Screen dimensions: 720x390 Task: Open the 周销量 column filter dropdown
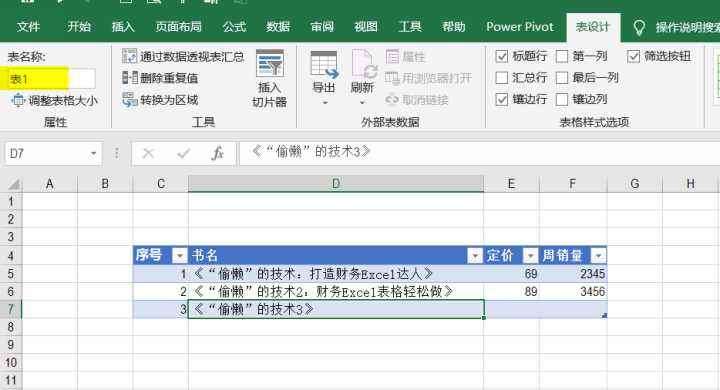599,255
